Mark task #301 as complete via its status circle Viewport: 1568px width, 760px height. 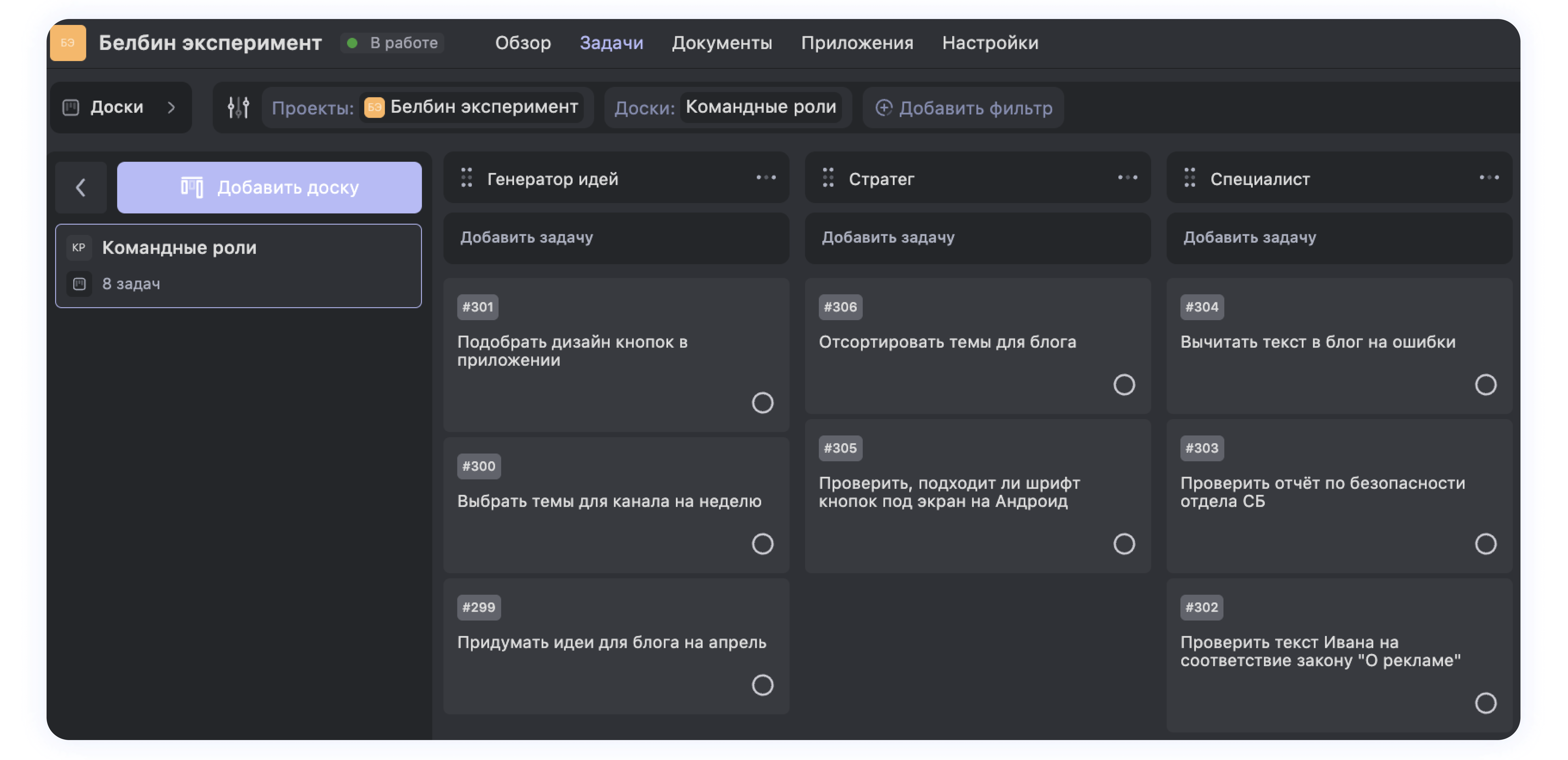click(762, 403)
